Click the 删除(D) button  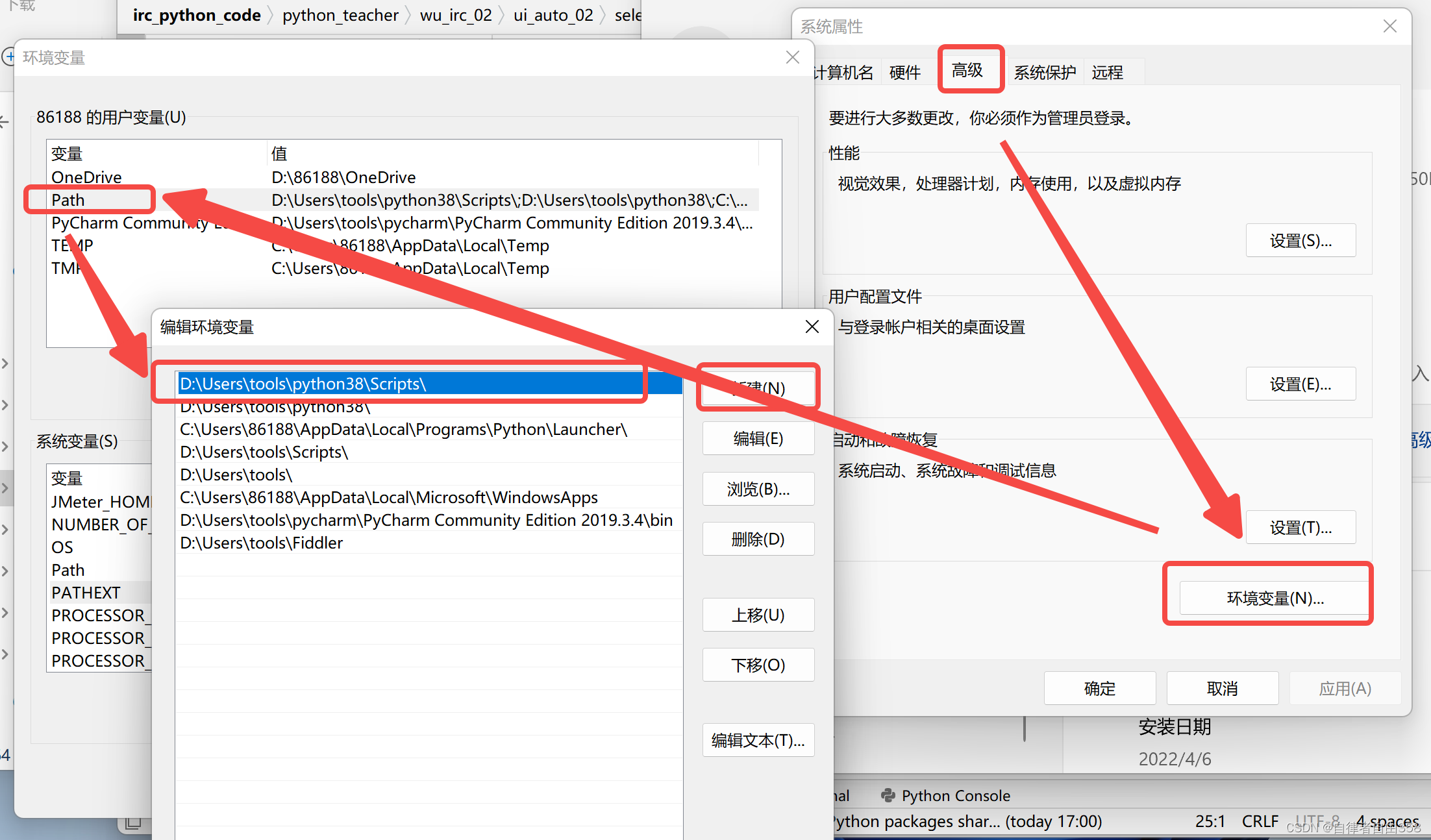pos(758,539)
